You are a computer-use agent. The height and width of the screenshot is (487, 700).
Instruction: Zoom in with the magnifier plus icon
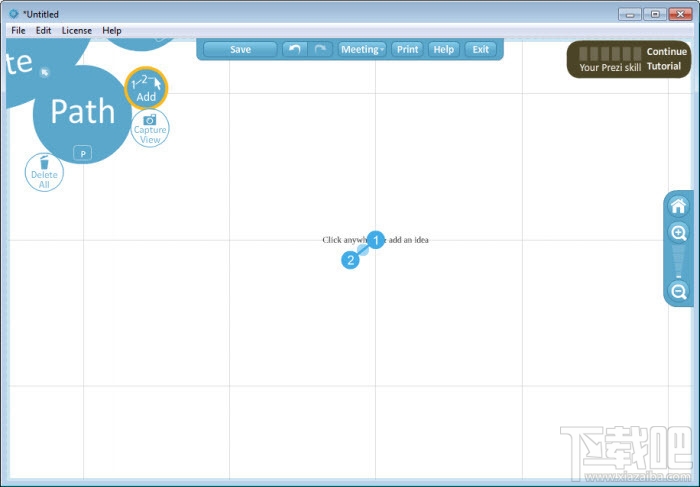679,233
